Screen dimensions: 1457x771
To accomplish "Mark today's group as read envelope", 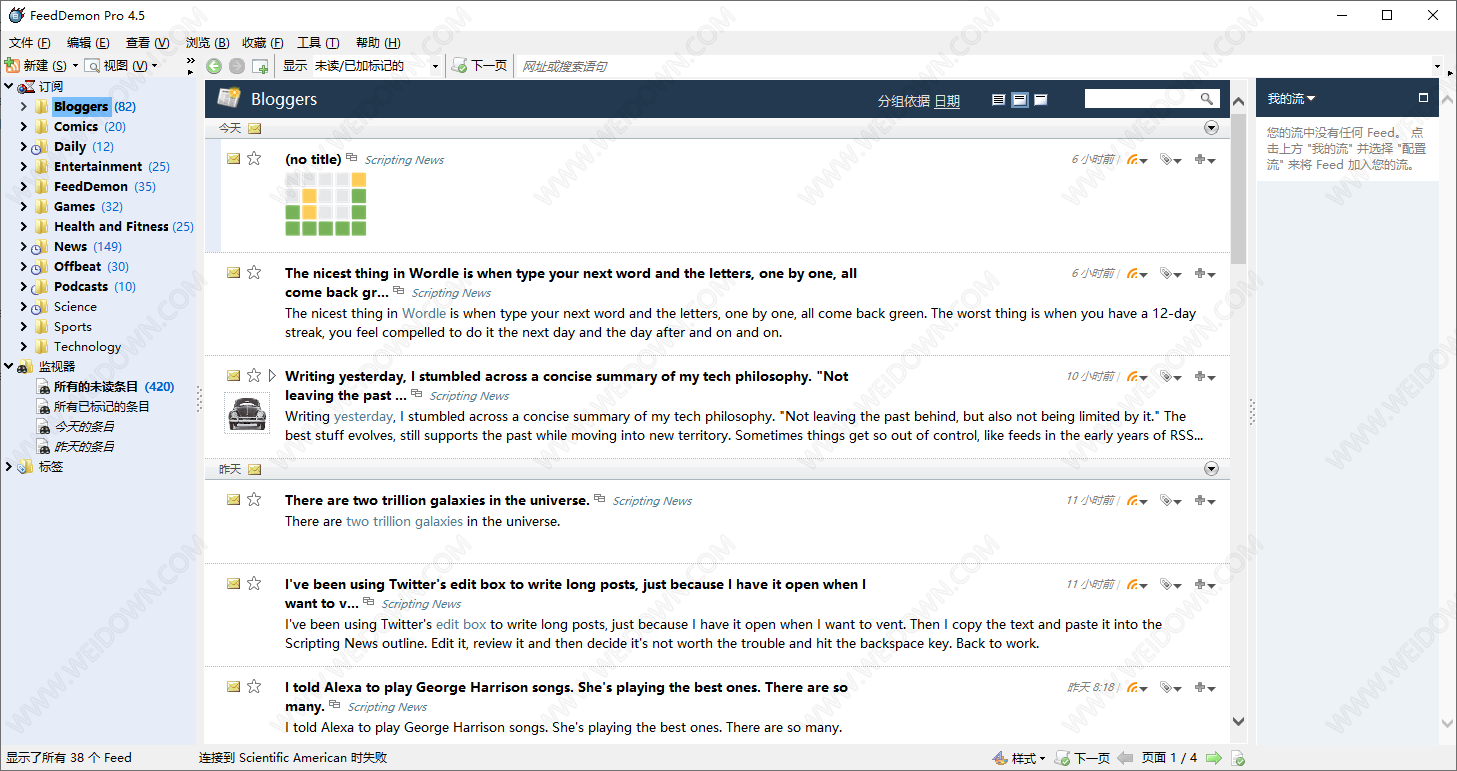I will click(254, 128).
